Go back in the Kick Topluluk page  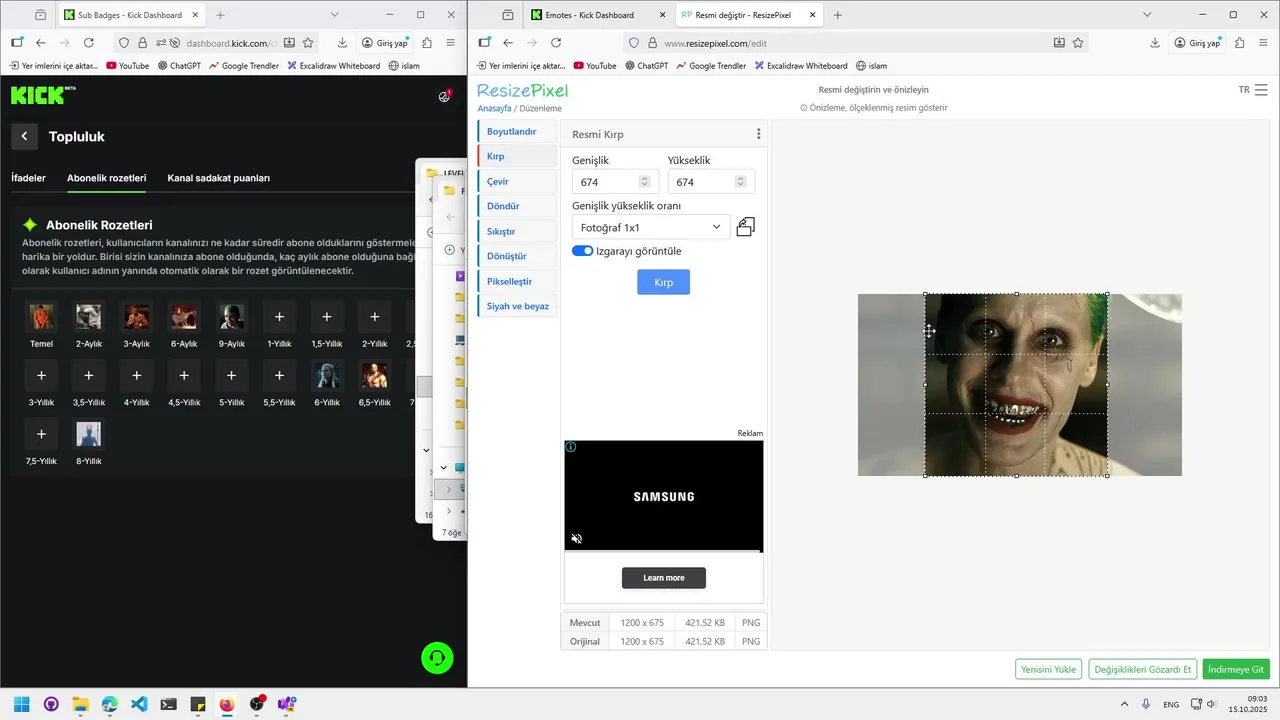click(x=24, y=137)
